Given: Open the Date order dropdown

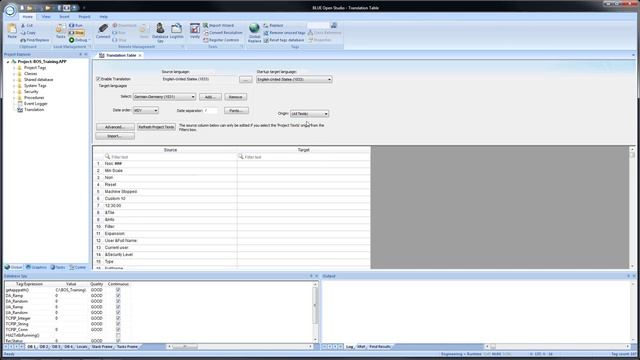Looking at the screenshot, I should pyautogui.click(x=146, y=110).
